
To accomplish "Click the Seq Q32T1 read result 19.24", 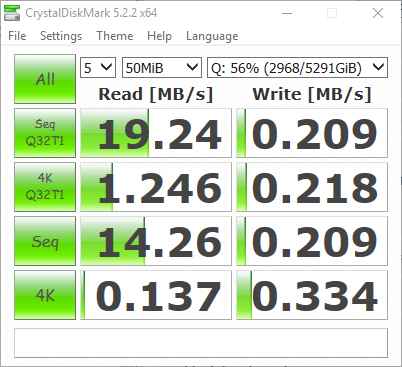I will tap(156, 133).
